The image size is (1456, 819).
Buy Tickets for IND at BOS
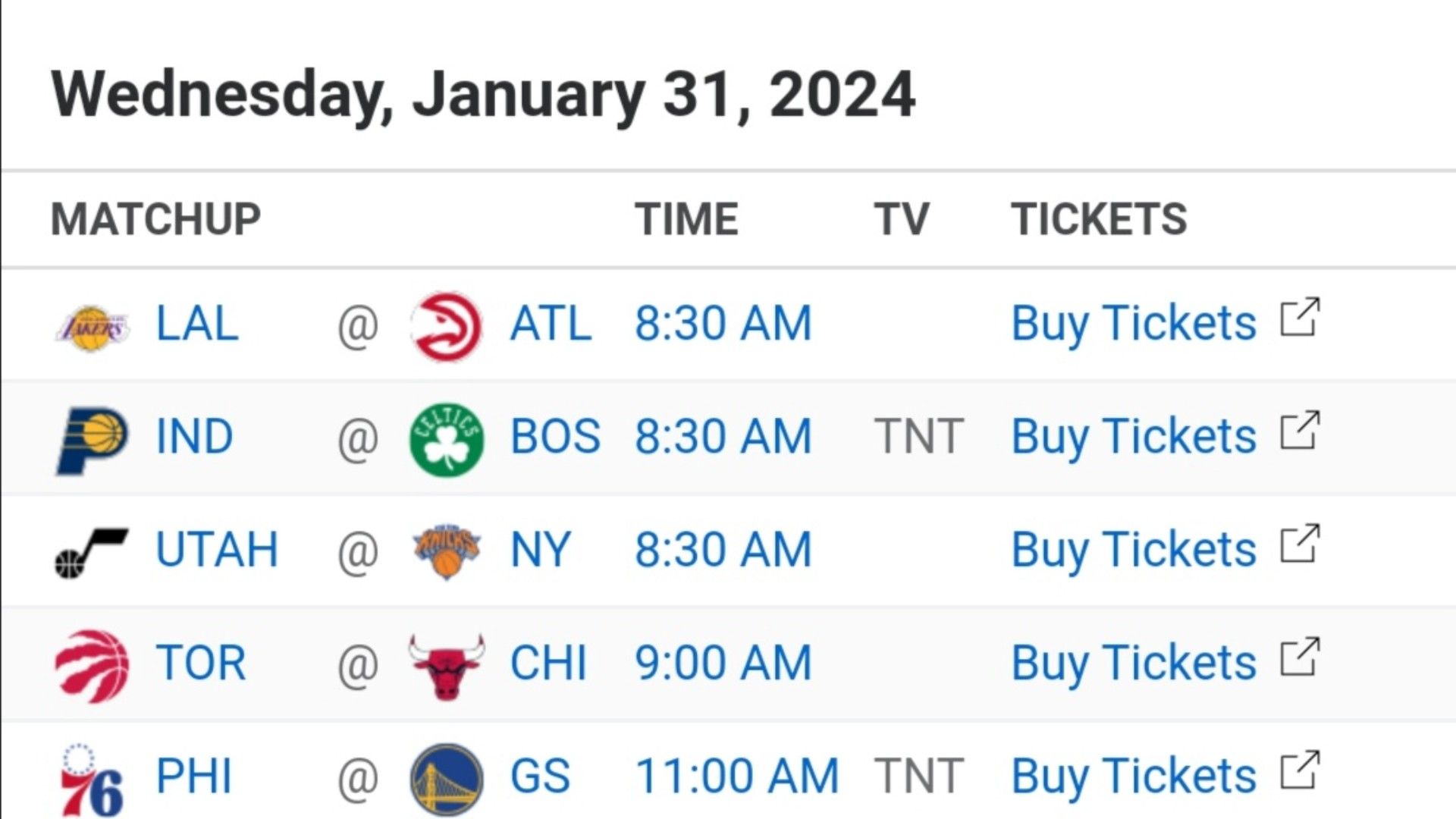[1134, 437]
